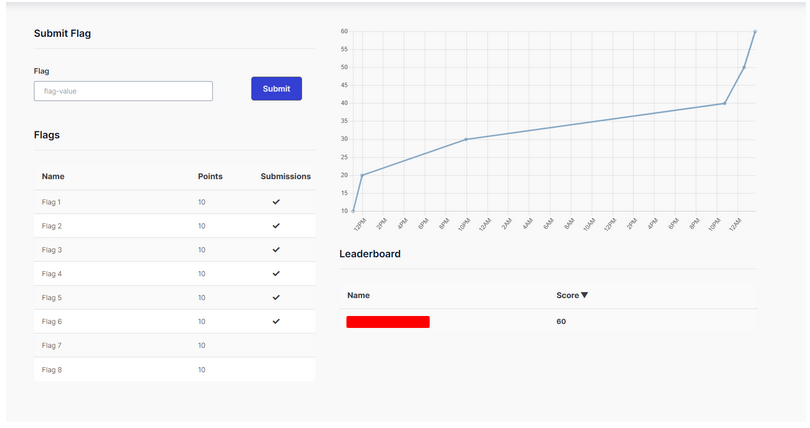Click the Flag 3 submission checkmark
This screenshot has width=810, height=428.
coord(276,250)
